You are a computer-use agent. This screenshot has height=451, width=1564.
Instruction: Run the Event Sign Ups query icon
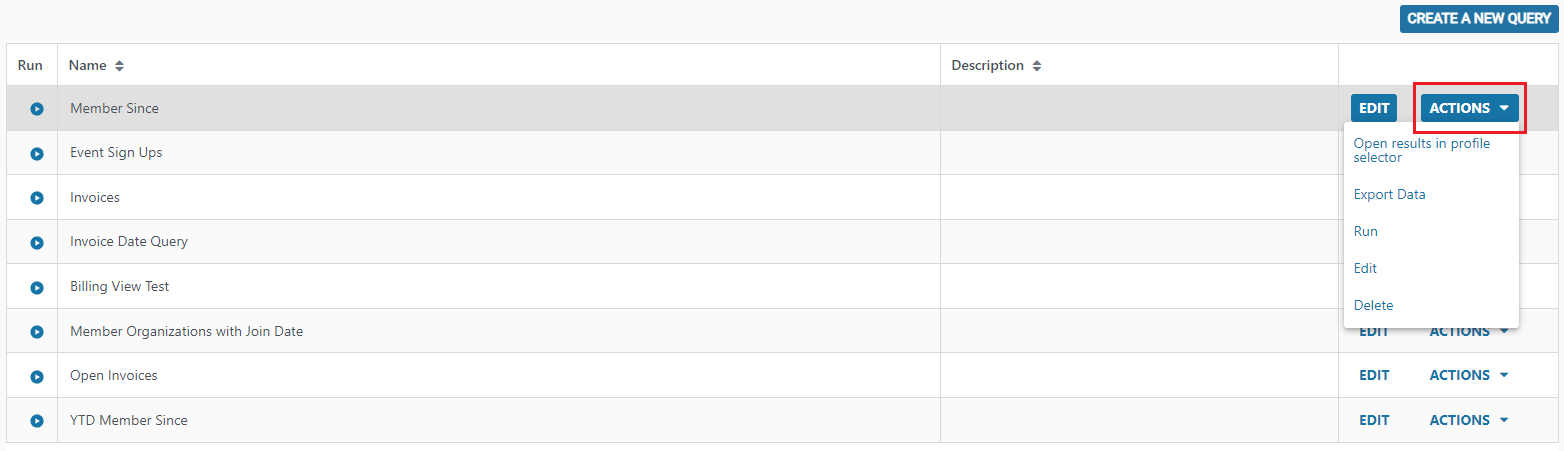click(x=37, y=154)
